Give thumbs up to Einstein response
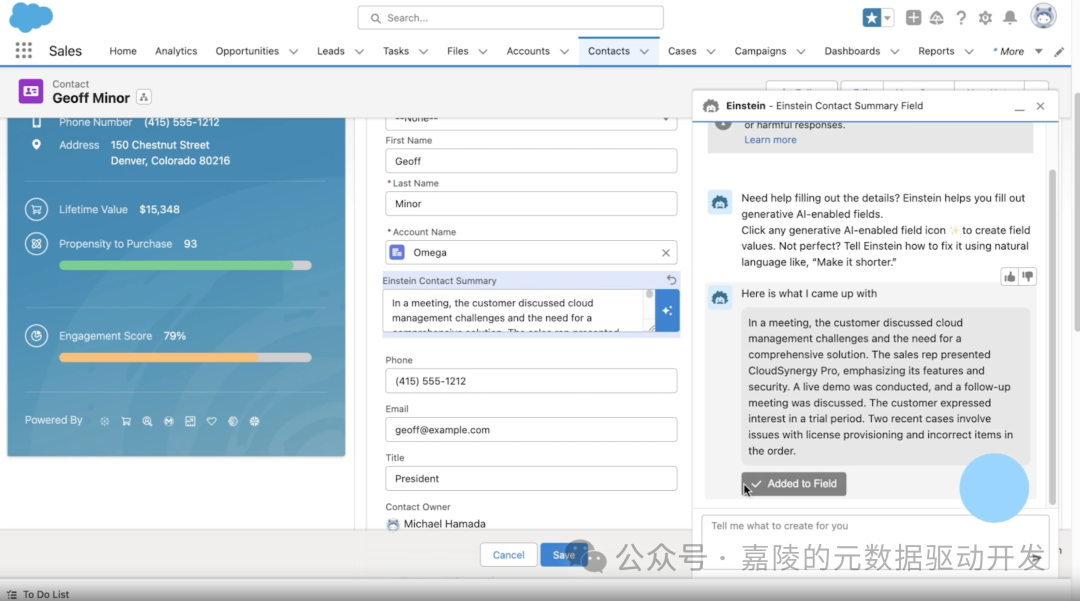This screenshot has width=1080, height=601. 1010,277
